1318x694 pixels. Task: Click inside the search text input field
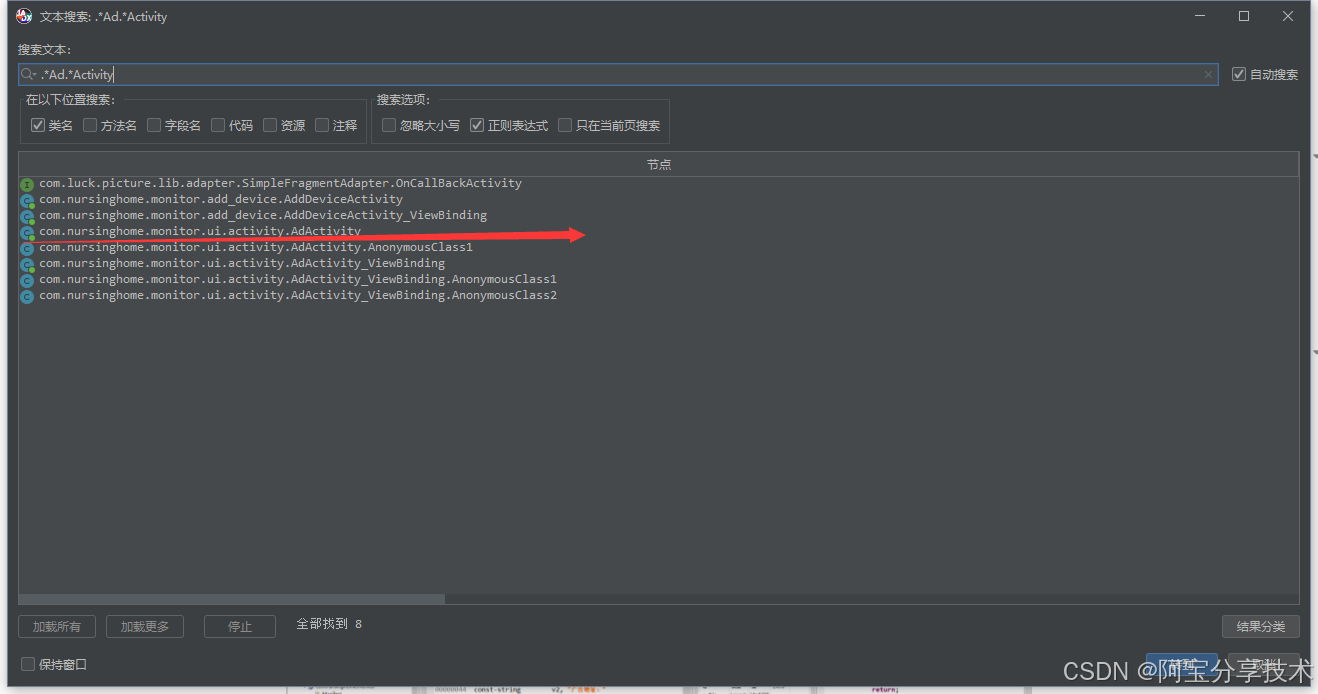(618, 75)
